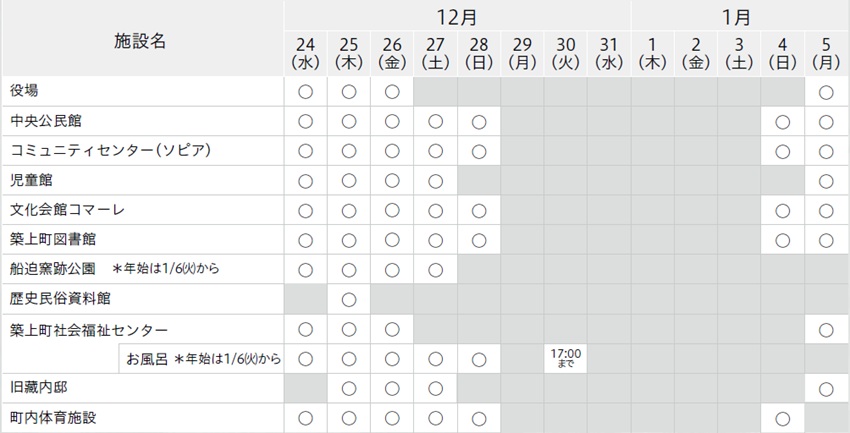Click 歴史民俗資料館 circle on December 25
This screenshot has height=433, width=850.
click(349, 299)
